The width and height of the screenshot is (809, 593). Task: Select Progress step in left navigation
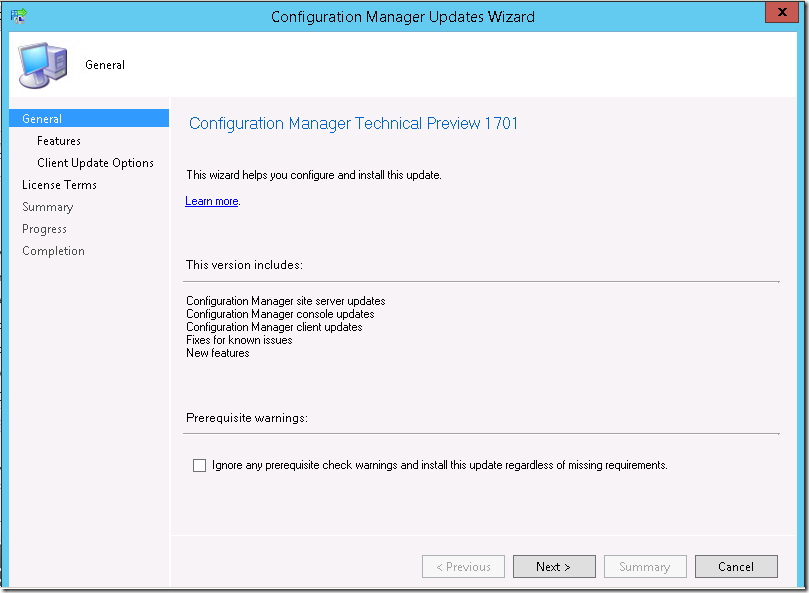(44, 229)
